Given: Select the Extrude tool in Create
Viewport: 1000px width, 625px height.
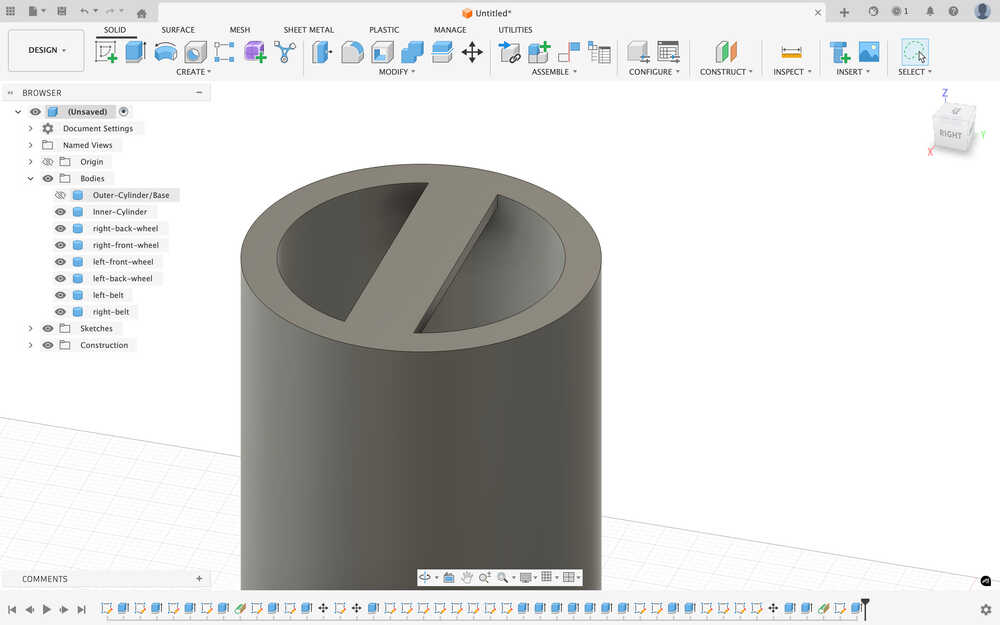Looking at the screenshot, I should [136, 52].
